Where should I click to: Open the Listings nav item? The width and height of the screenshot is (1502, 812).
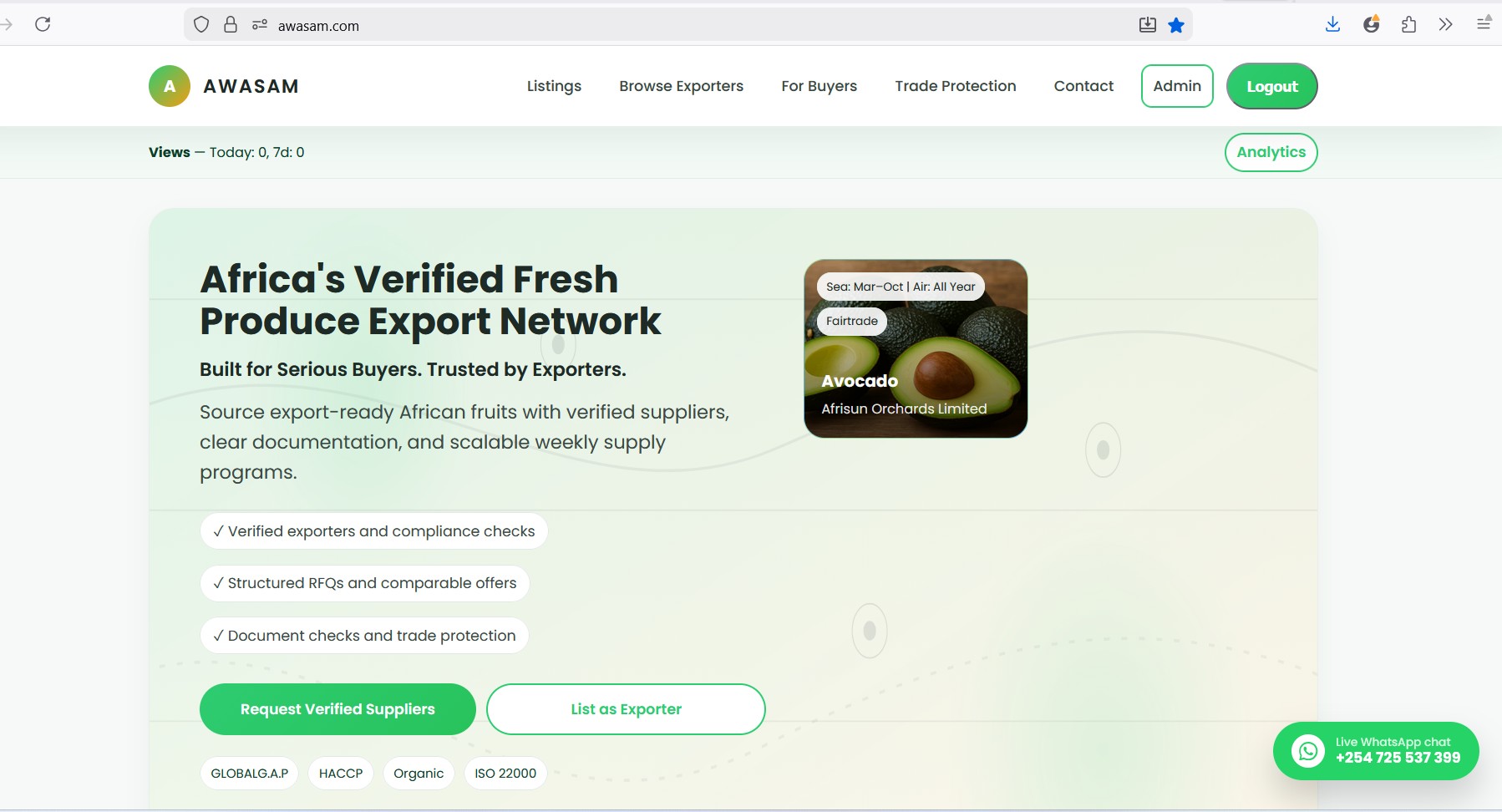[x=554, y=86]
